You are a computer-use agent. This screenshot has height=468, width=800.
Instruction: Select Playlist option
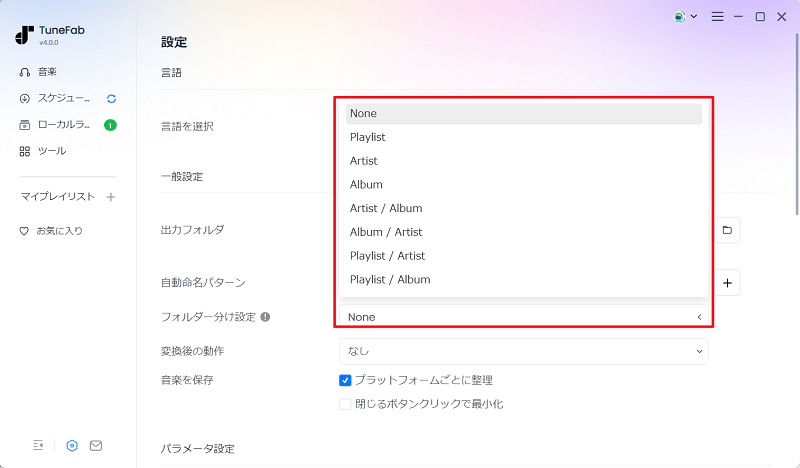(x=523, y=137)
